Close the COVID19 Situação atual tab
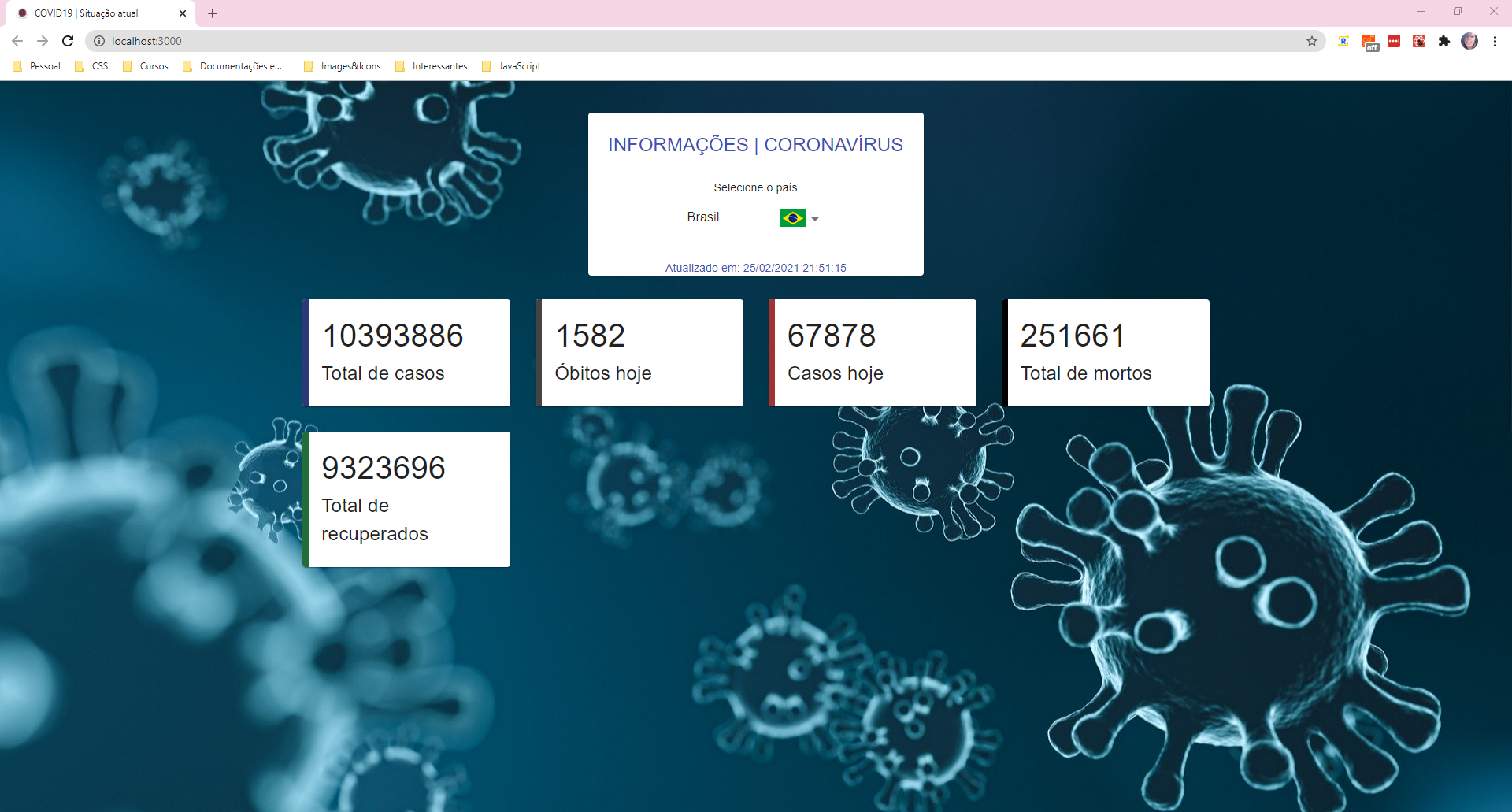 tap(182, 13)
